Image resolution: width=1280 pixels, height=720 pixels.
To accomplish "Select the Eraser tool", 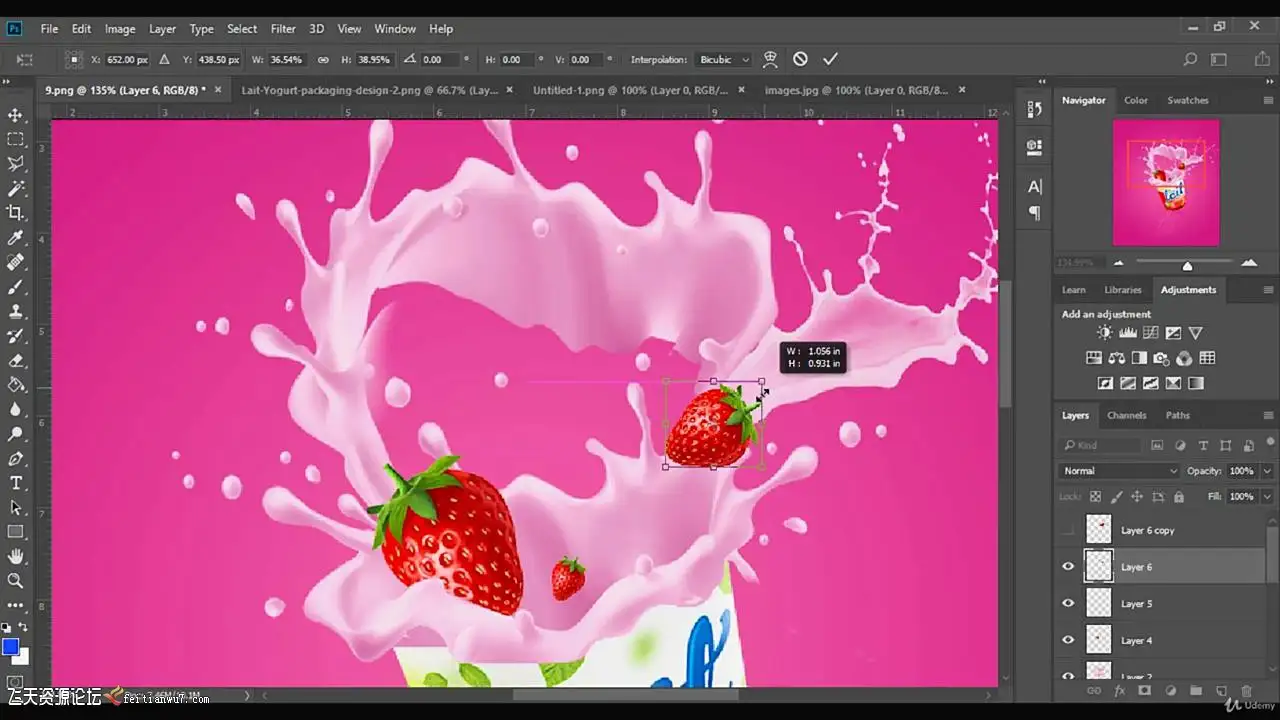I will (x=16, y=360).
